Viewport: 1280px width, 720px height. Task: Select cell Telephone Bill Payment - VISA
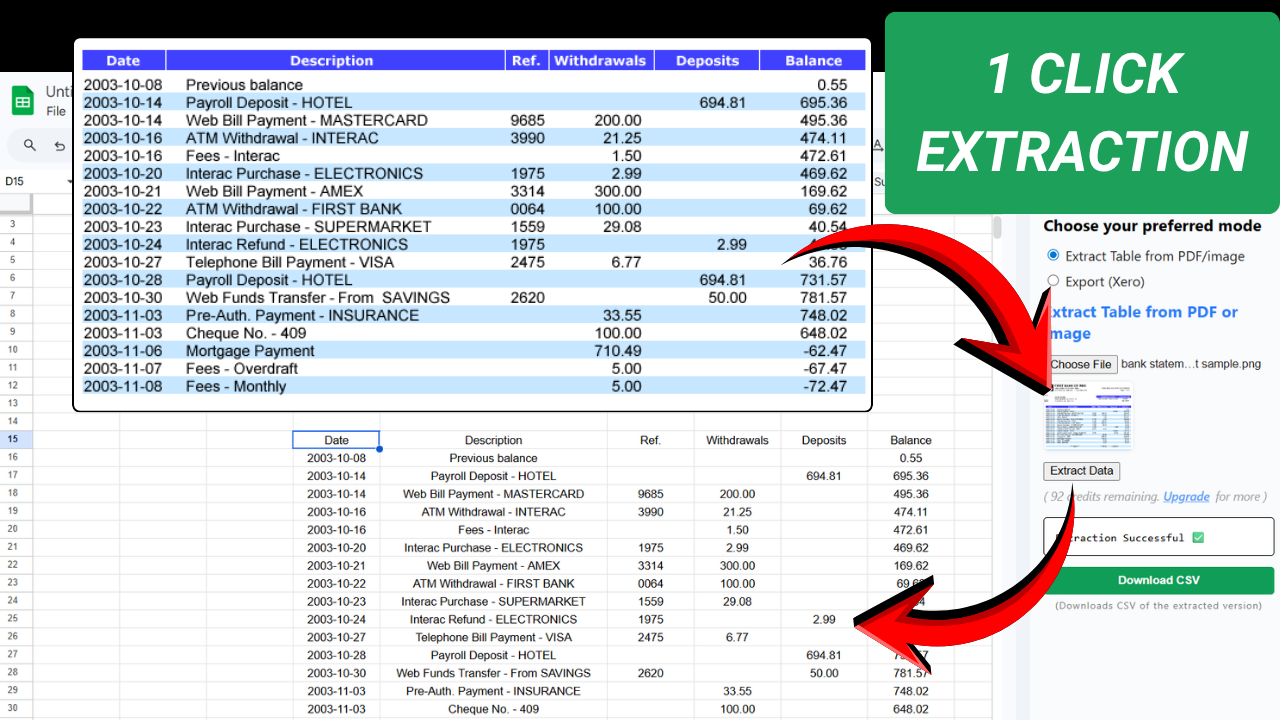tap(493, 638)
